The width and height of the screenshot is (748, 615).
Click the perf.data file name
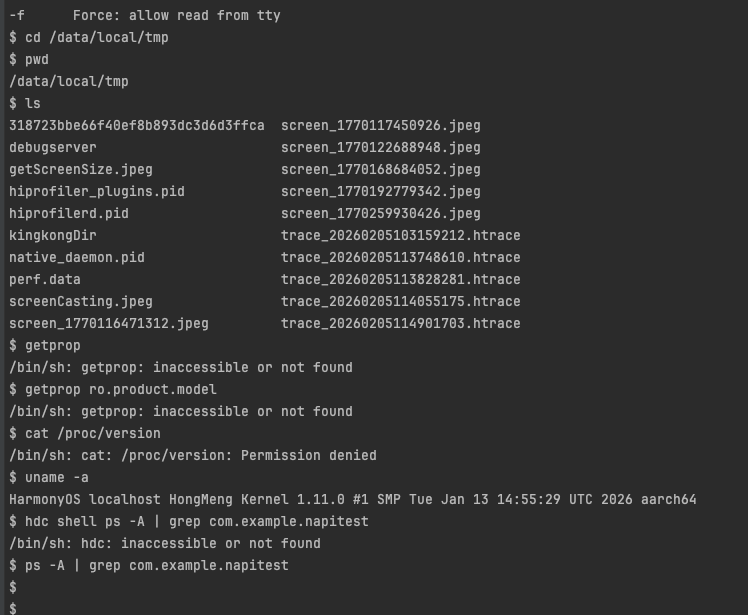tap(45, 279)
